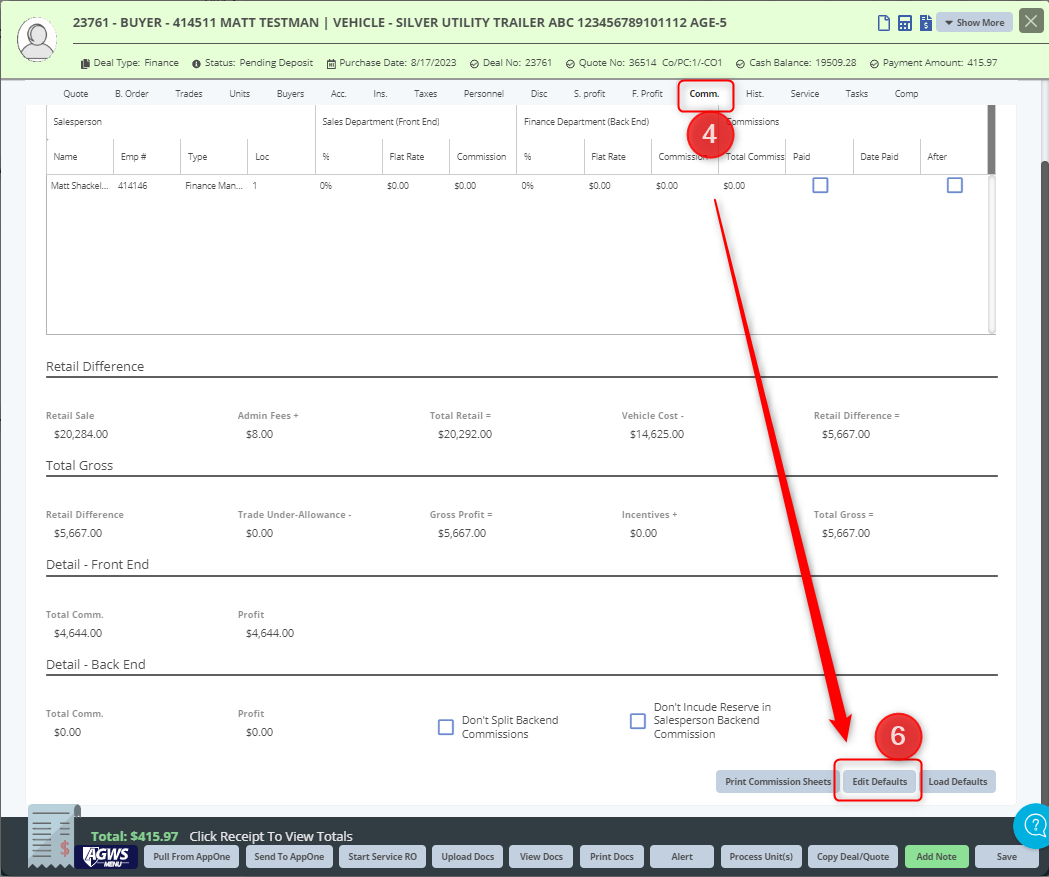Image resolution: width=1049 pixels, height=877 pixels.
Task: Click the buyer profile avatar icon
Action: pos(37,39)
